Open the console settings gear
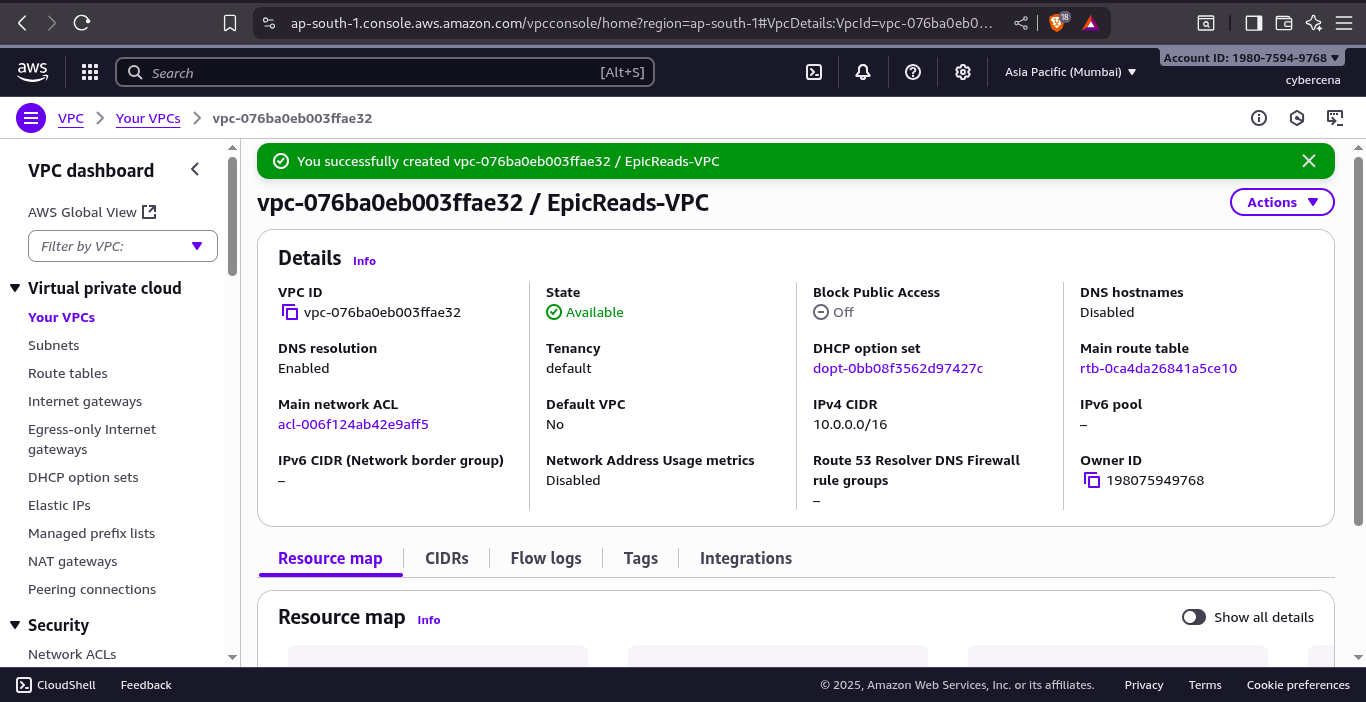Screen dimensions: 1366x702 [962, 72]
